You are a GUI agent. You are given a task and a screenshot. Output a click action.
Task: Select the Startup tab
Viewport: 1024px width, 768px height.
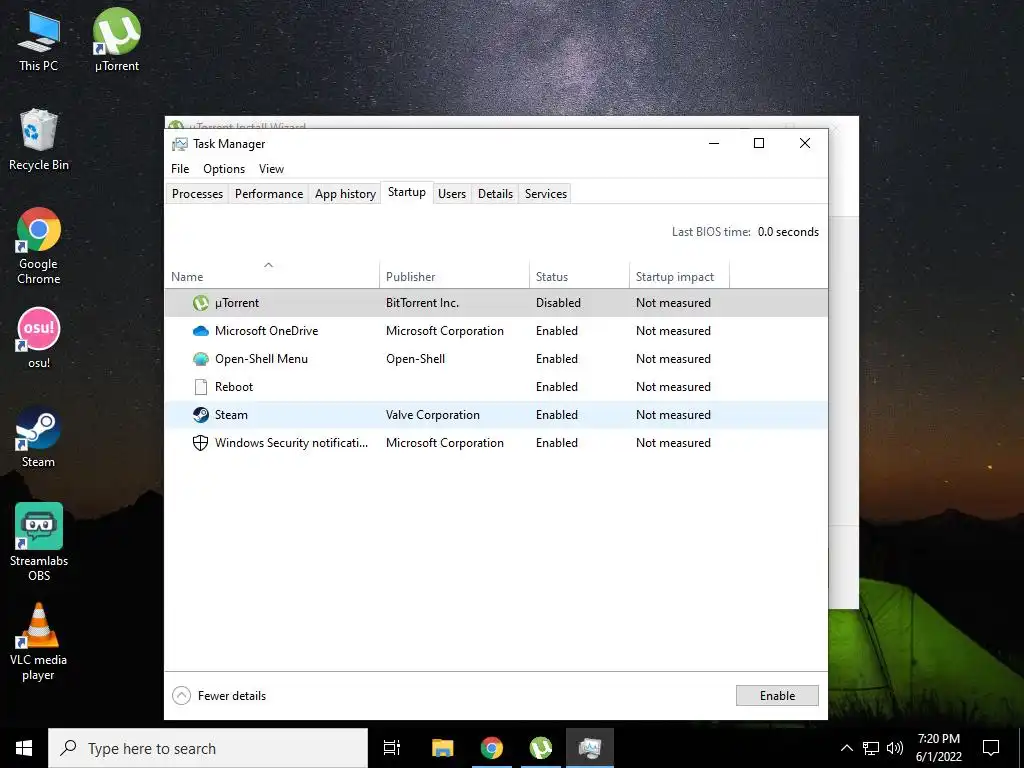[407, 192]
